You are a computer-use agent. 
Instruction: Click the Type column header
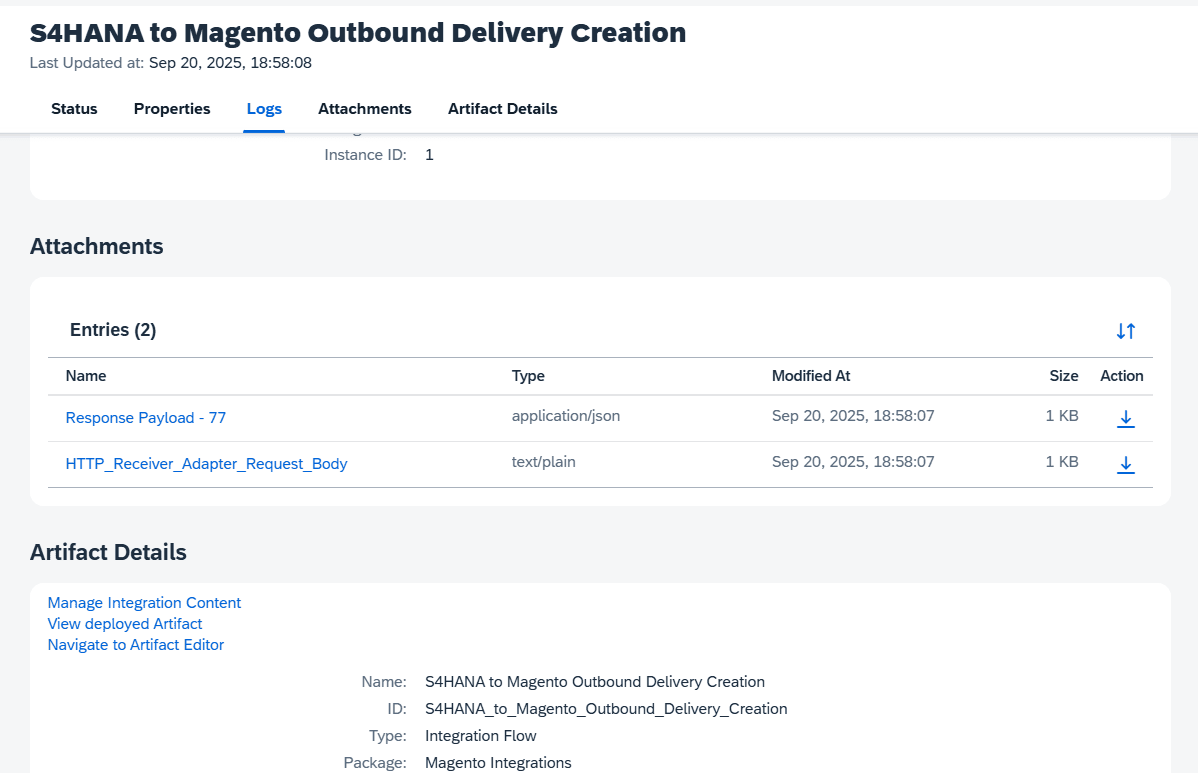(x=528, y=376)
